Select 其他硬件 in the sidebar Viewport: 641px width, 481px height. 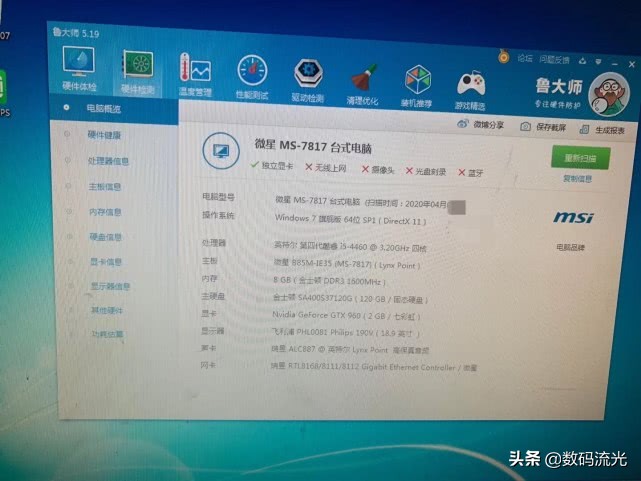pos(107,311)
